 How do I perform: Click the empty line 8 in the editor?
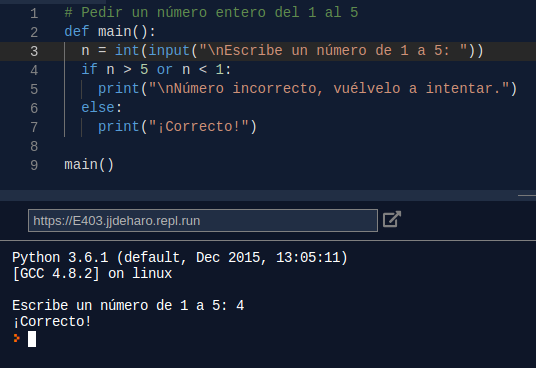pos(273,146)
